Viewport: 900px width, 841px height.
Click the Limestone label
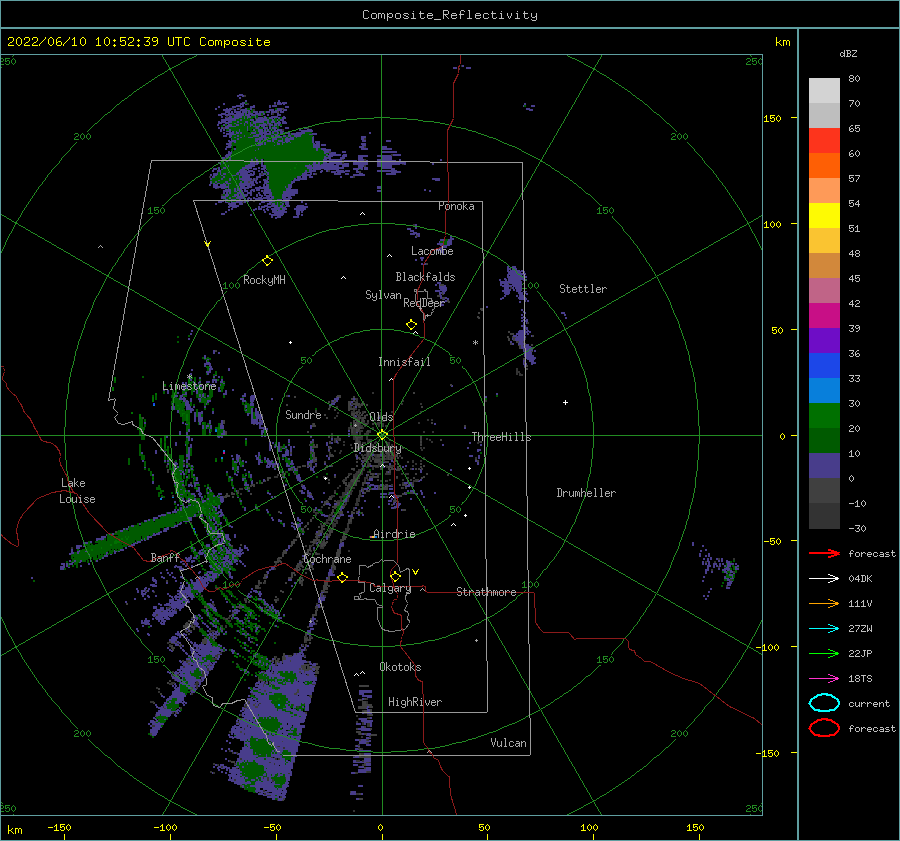click(189, 386)
